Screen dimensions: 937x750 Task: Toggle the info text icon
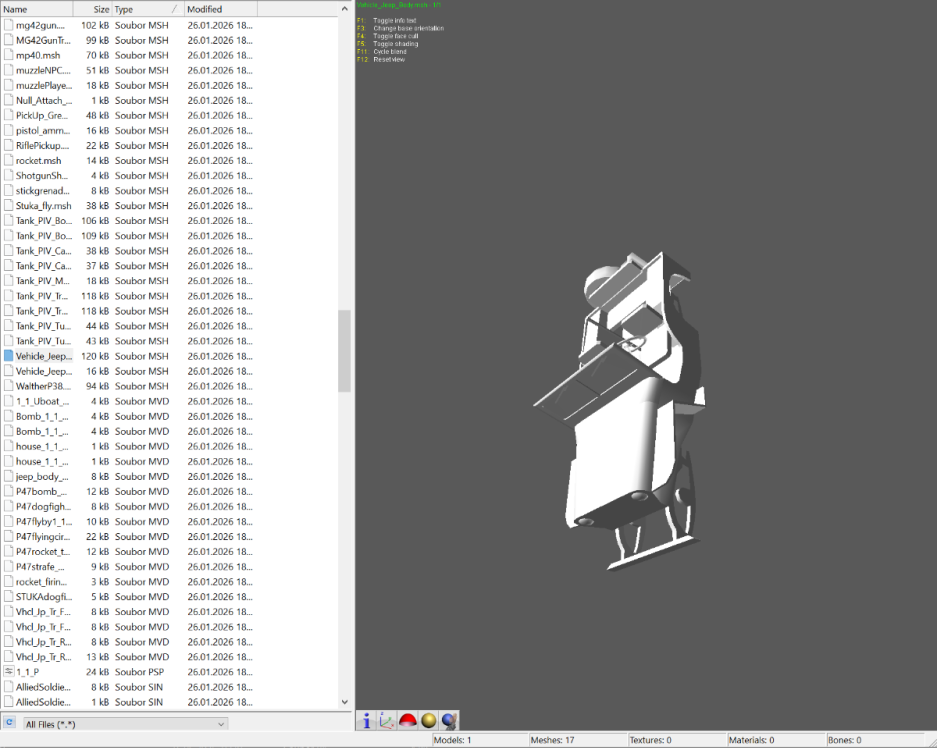click(x=366, y=721)
